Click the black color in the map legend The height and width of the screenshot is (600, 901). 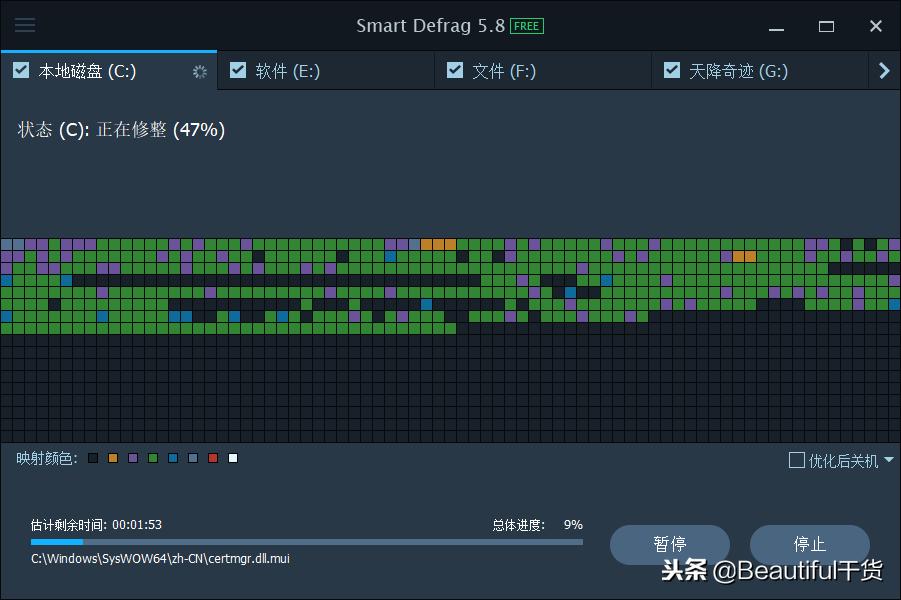tap(92, 458)
